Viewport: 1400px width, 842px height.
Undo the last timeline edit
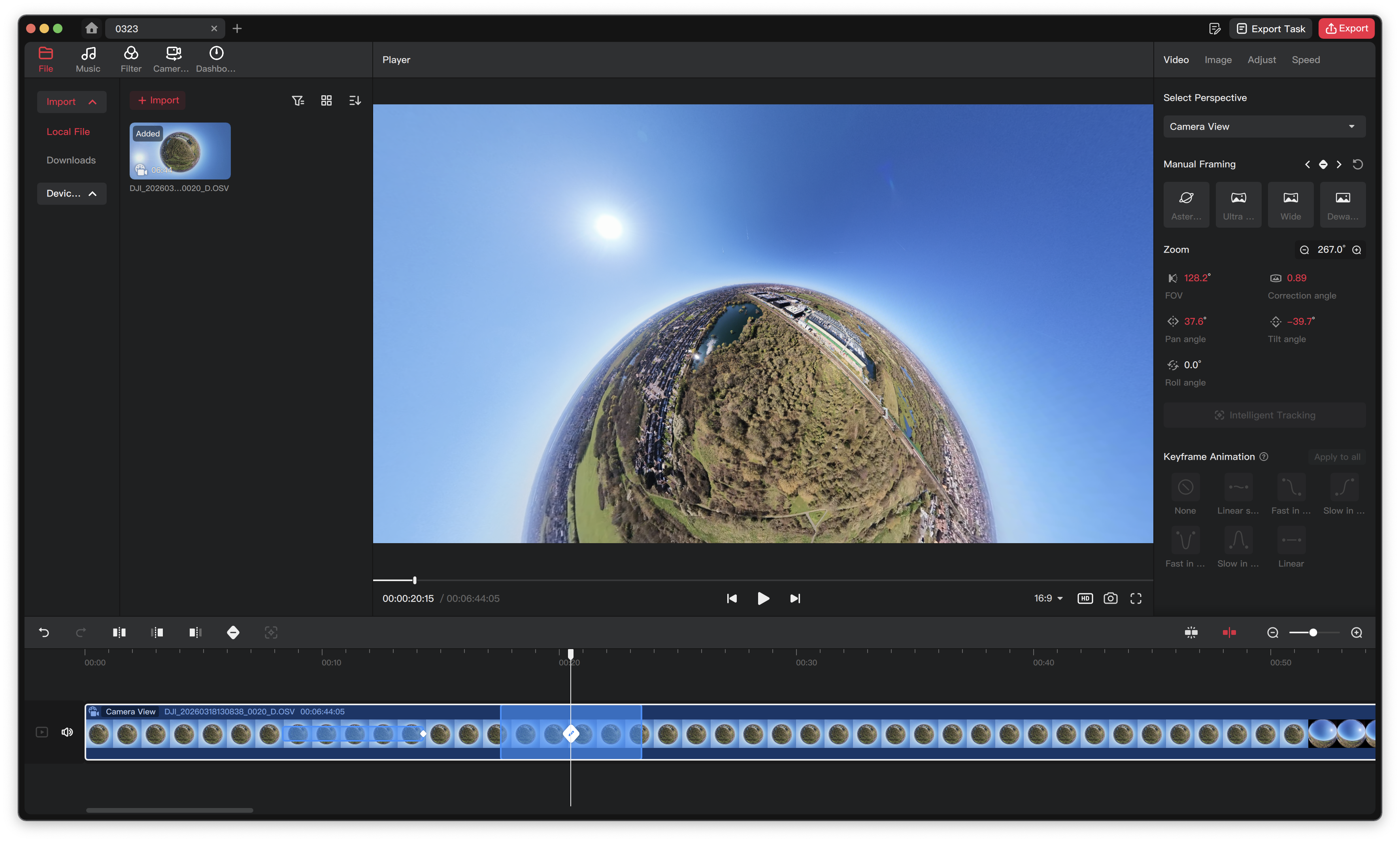pyautogui.click(x=45, y=632)
